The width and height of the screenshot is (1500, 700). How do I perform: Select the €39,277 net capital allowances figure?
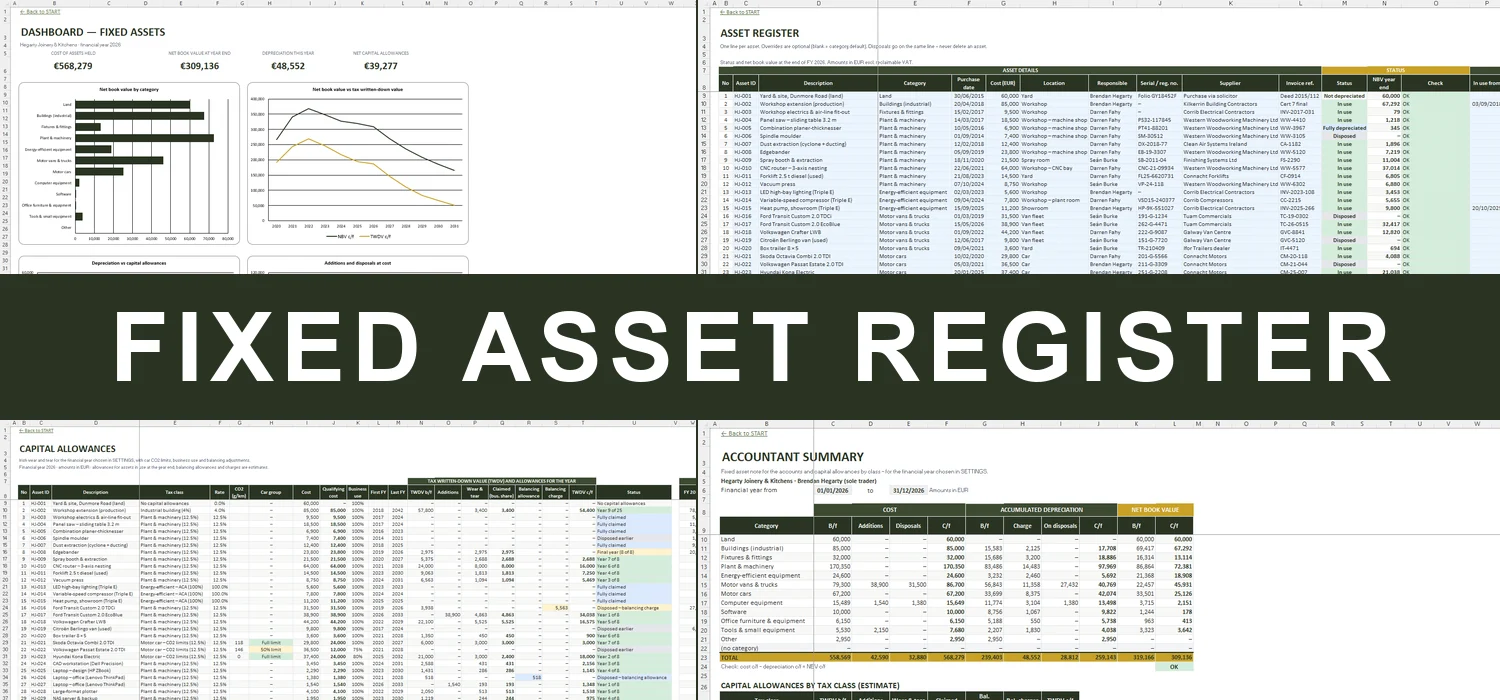pos(381,66)
